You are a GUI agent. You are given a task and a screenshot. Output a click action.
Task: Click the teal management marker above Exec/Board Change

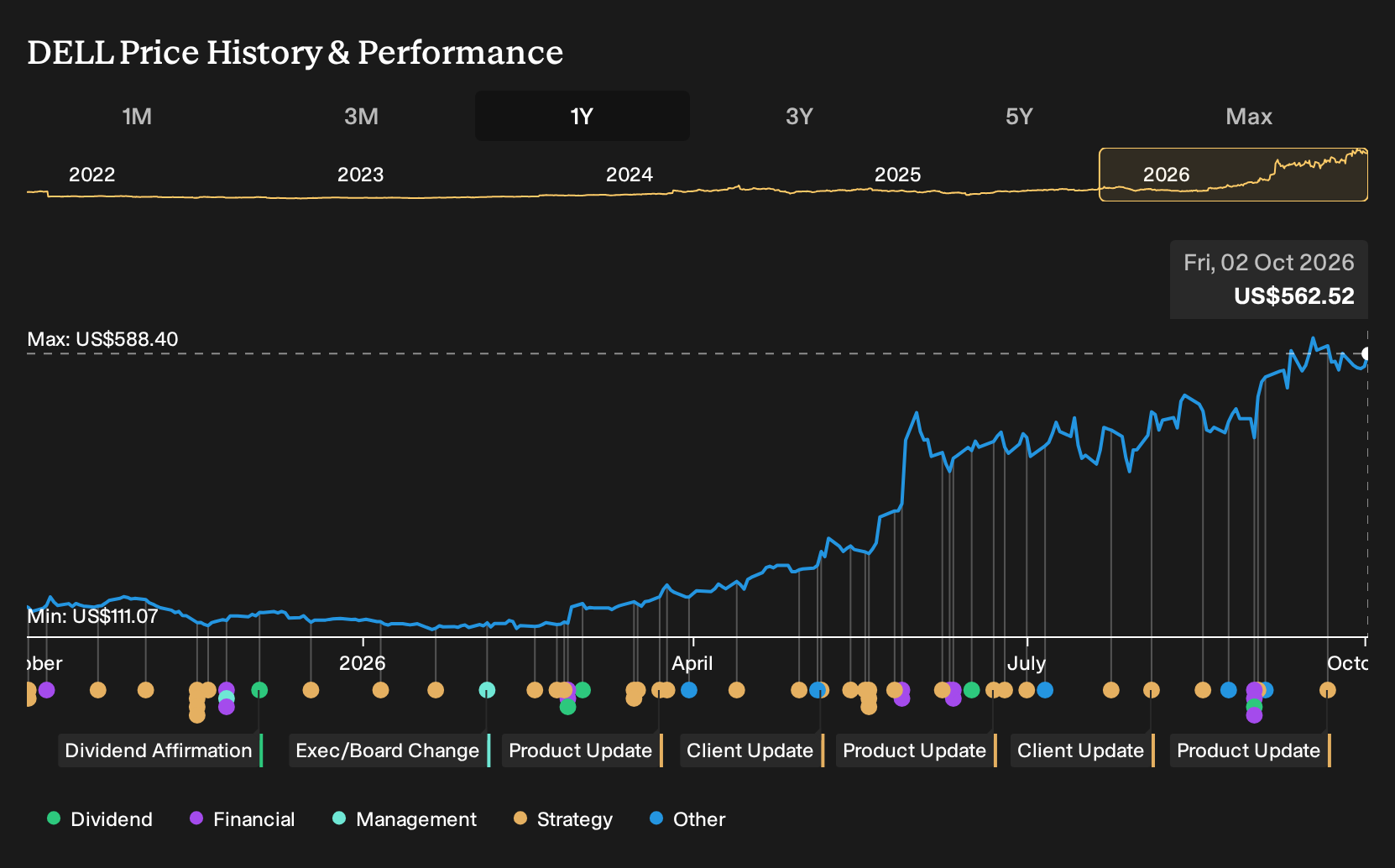tap(487, 690)
